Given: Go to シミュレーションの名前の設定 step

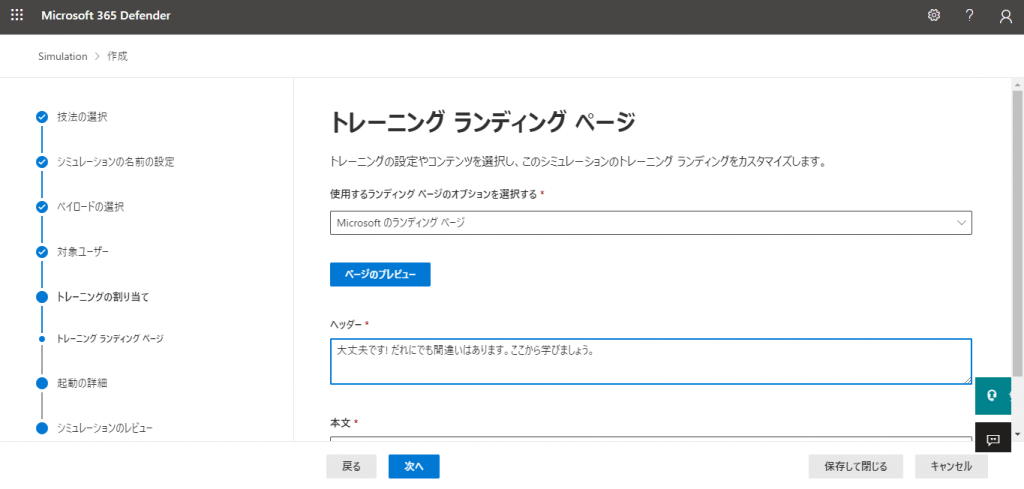Looking at the screenshot, I should [116, 162].
